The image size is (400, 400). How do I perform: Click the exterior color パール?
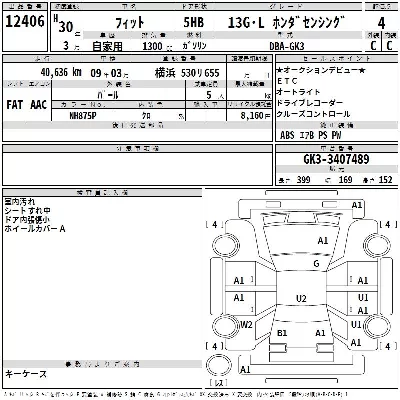pyautogui.click(x=108, y=95)
